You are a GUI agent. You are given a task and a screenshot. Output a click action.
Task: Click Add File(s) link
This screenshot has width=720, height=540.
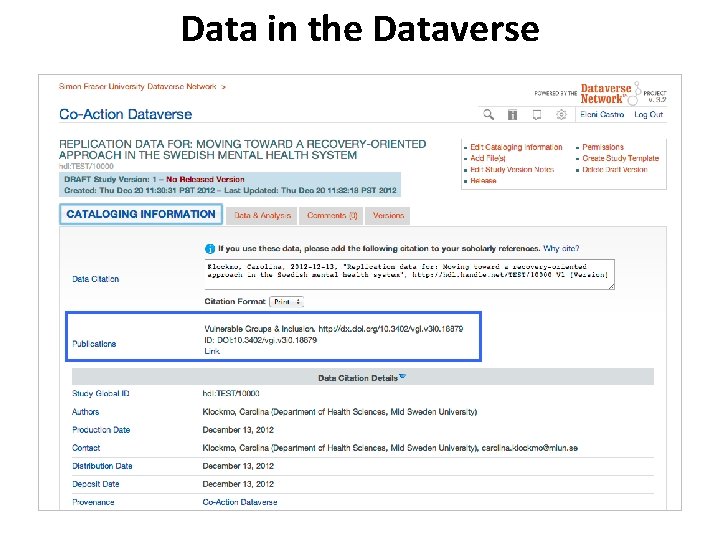(x=488, y=158)
